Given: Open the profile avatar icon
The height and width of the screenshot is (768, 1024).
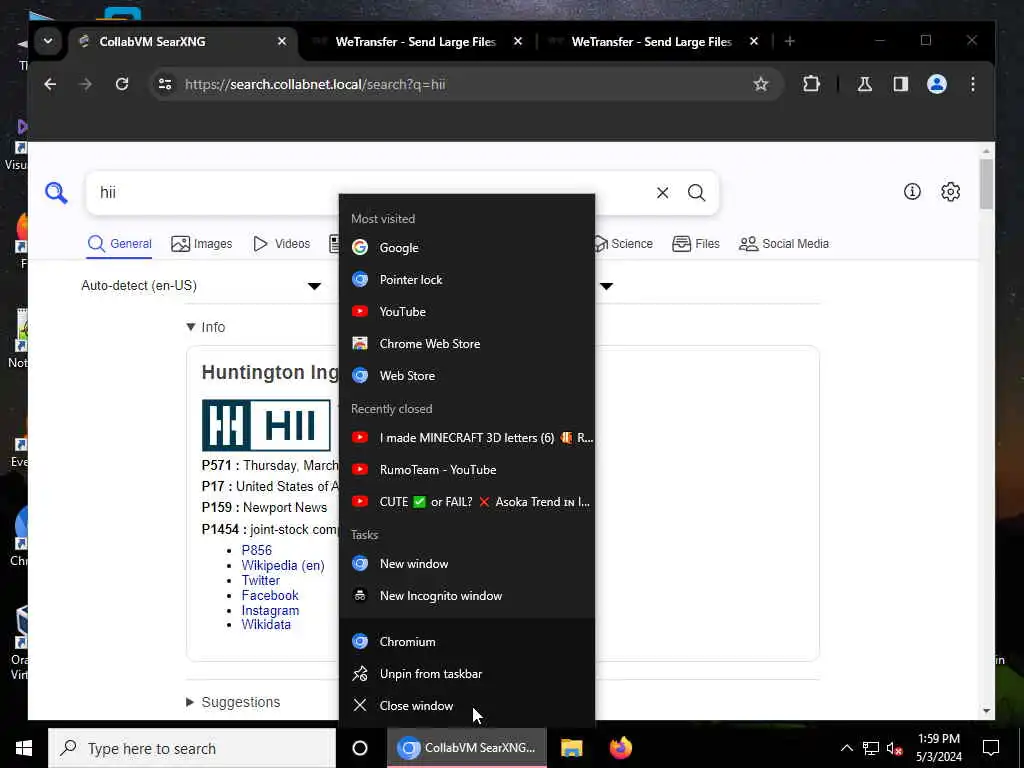Looking at the screenshot, I should point(936,84).
